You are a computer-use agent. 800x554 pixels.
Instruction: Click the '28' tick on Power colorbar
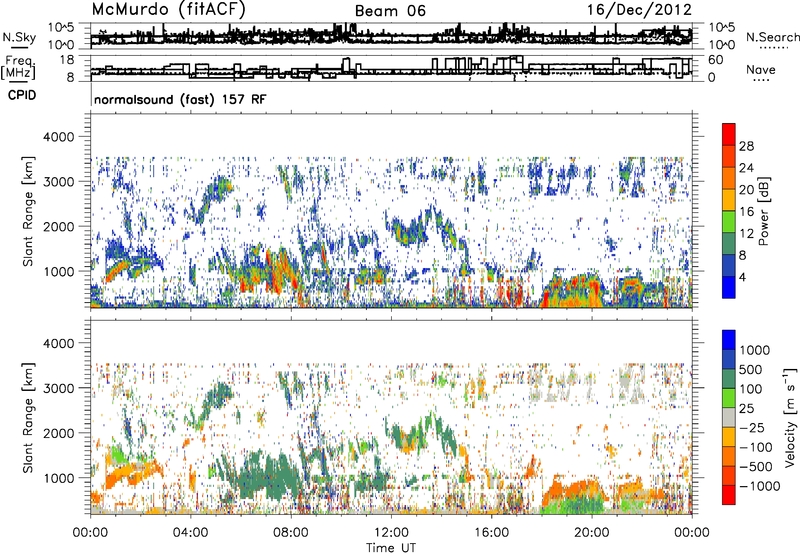(746, 146)
